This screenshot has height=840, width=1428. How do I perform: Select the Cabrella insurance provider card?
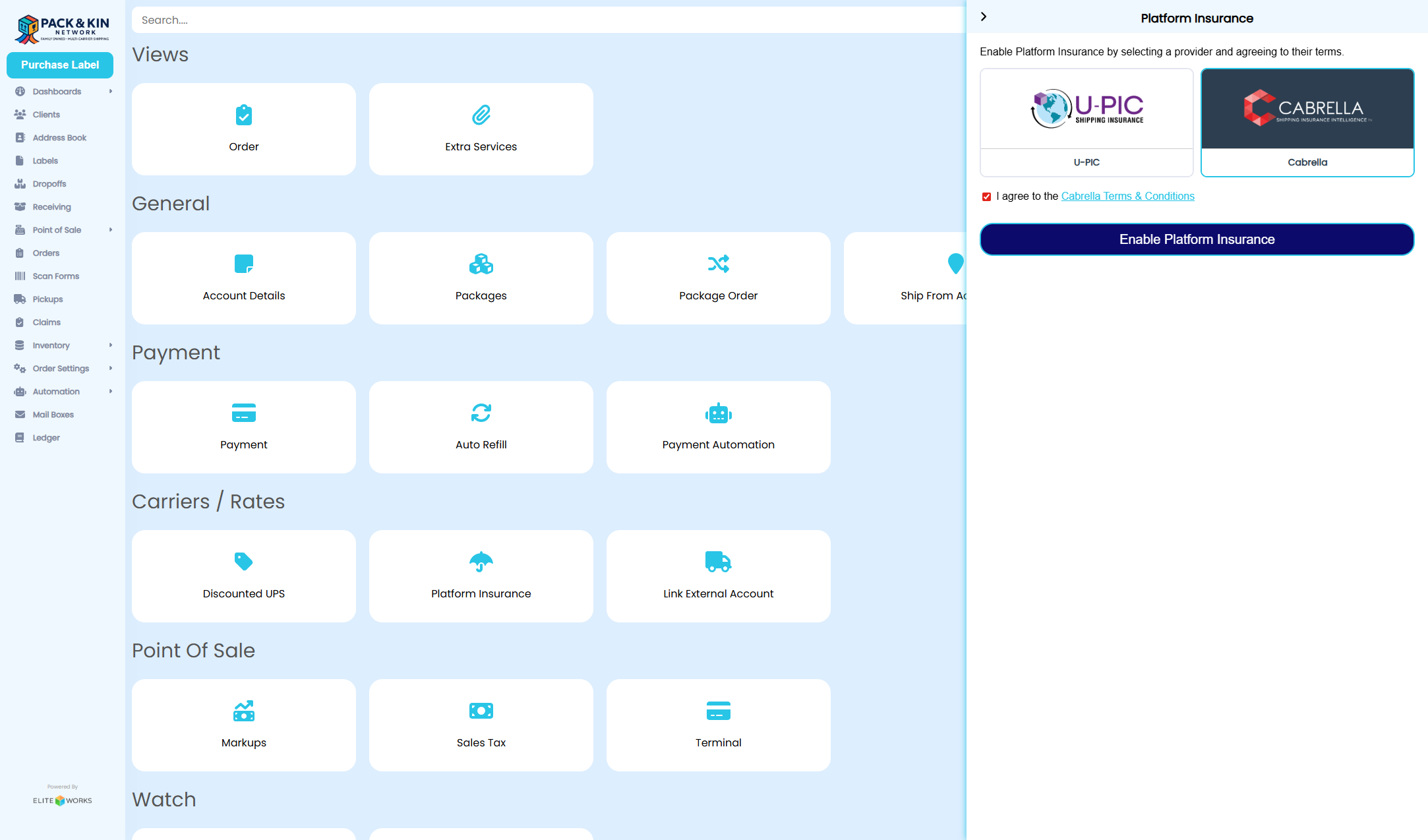pyautogui.click(x=1307, y=123)
